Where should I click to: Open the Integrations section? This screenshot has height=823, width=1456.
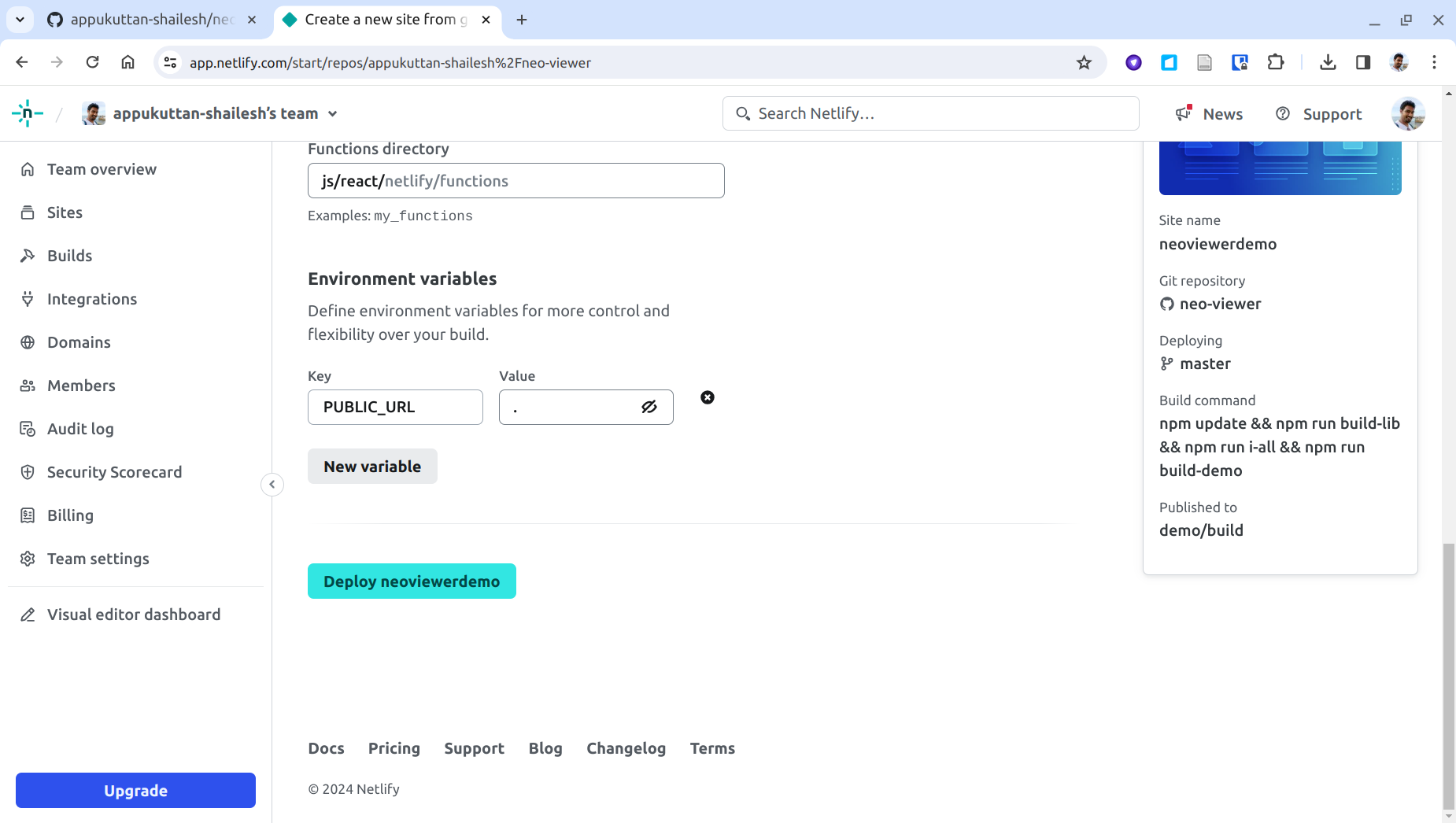coord(92,298)
